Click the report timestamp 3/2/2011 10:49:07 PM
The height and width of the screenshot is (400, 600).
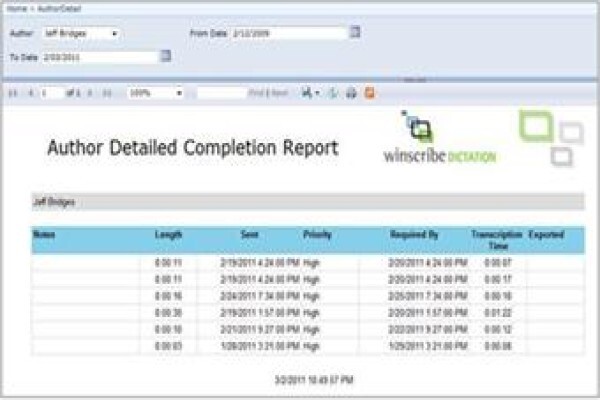tap(314, 380)
